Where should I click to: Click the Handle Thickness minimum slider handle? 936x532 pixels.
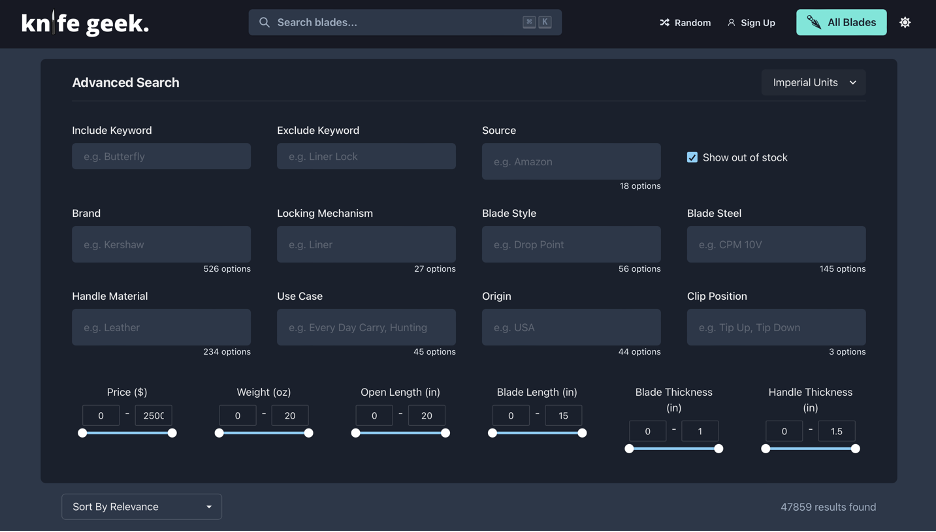766,448
